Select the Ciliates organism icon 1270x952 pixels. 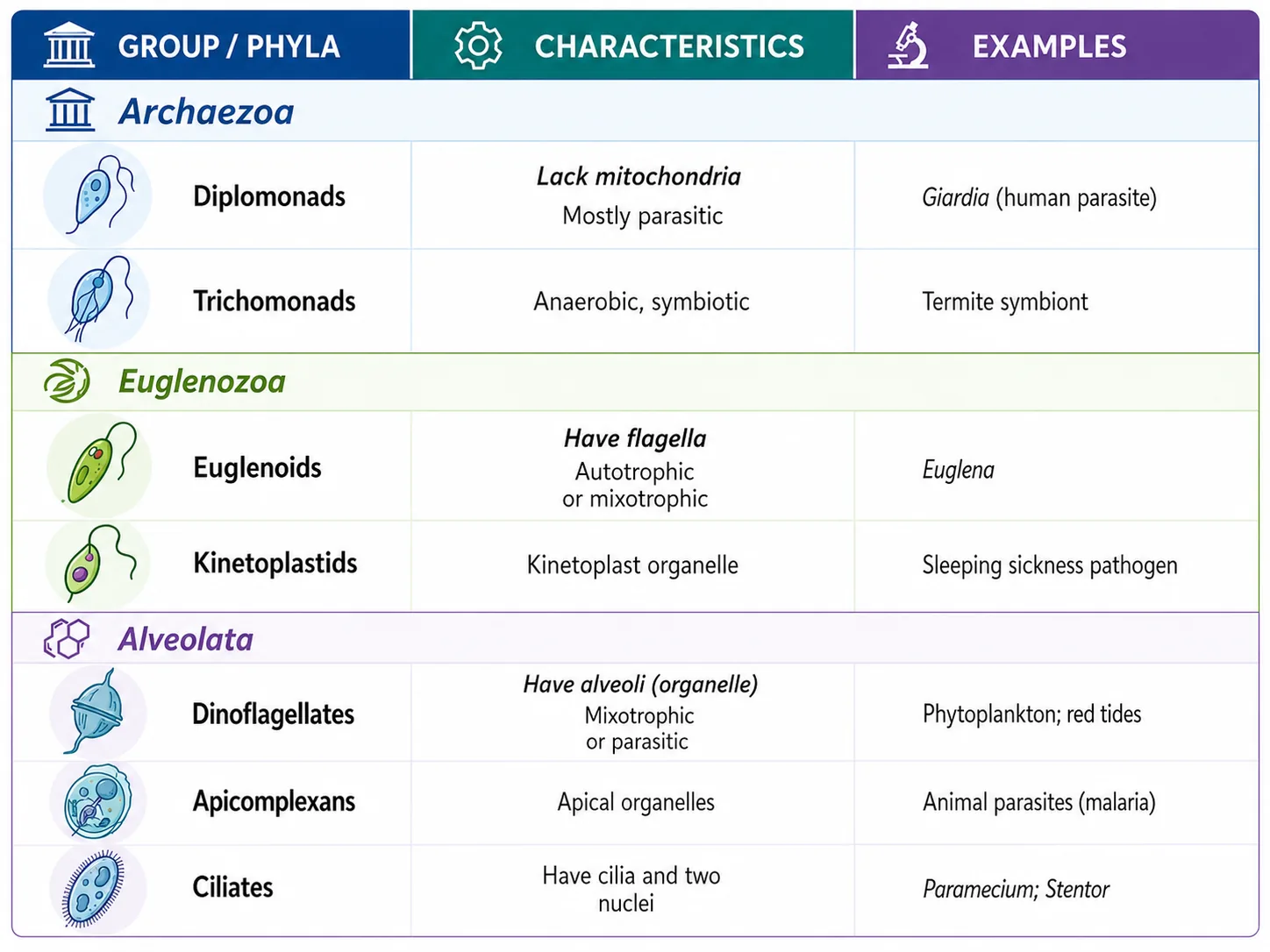96,888
